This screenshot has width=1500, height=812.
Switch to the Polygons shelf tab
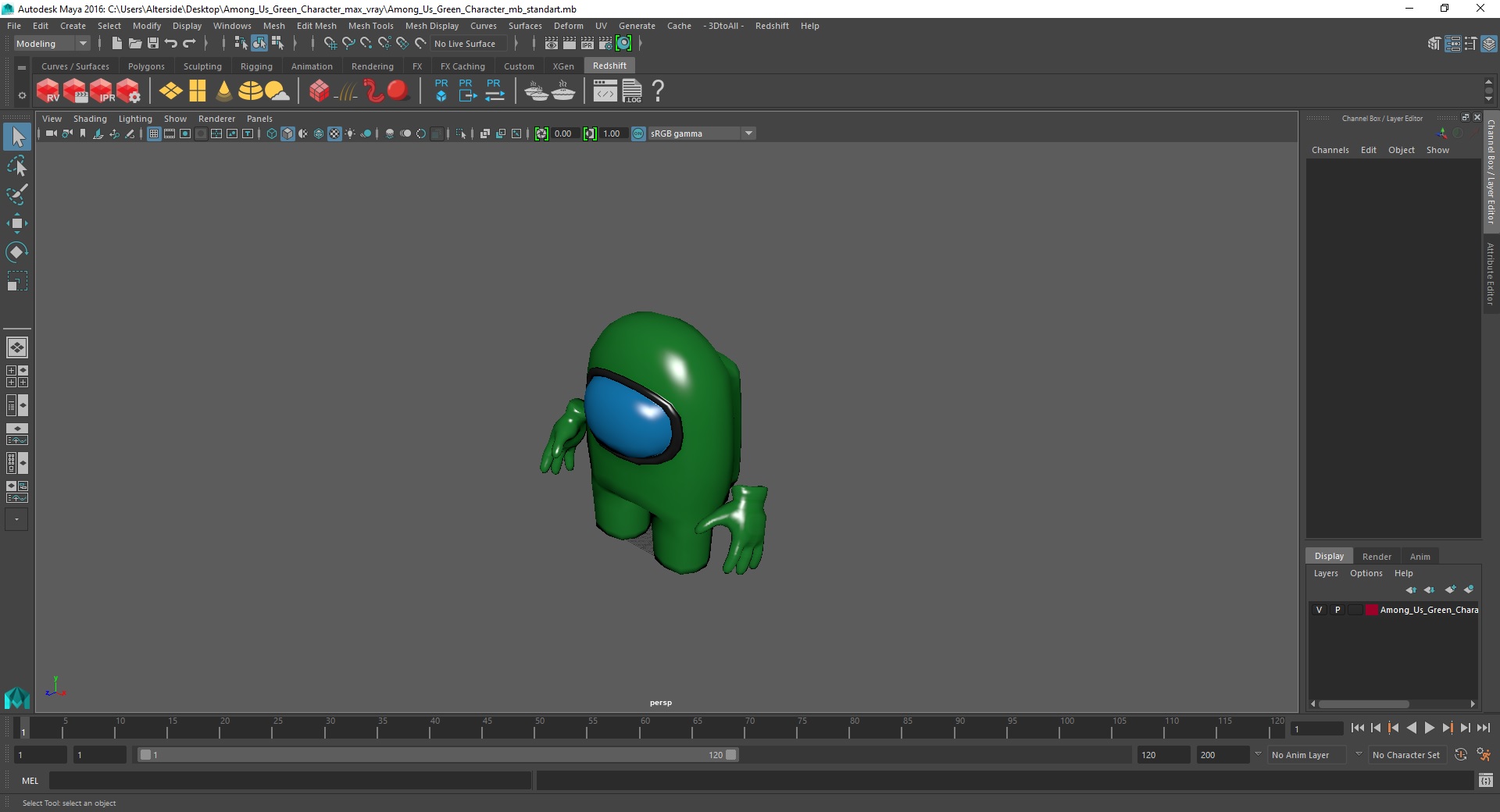coord(146,66)
